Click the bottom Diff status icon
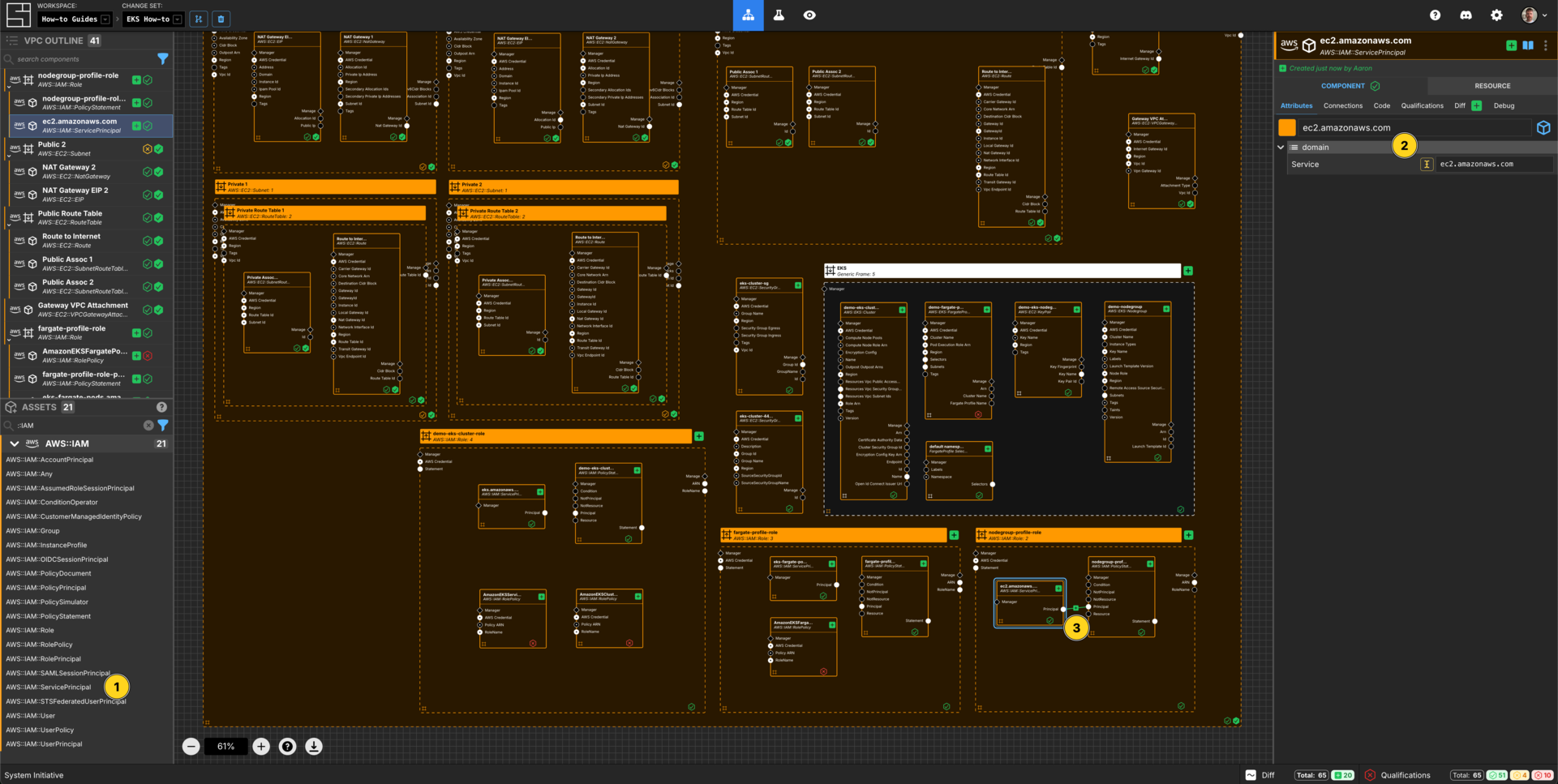The height and width of the screenshot is (784, 1558). point(1251,775)
